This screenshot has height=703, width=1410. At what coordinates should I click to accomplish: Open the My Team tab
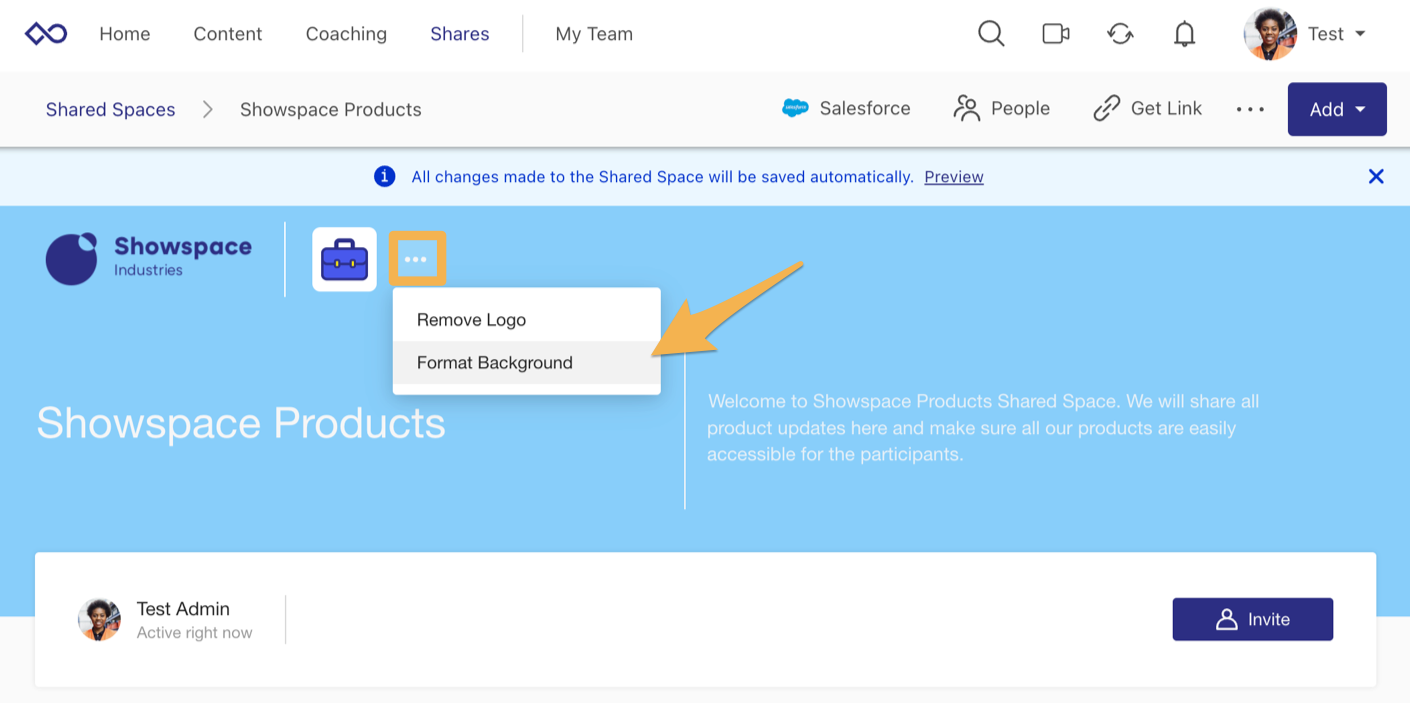tap(594, 34)
